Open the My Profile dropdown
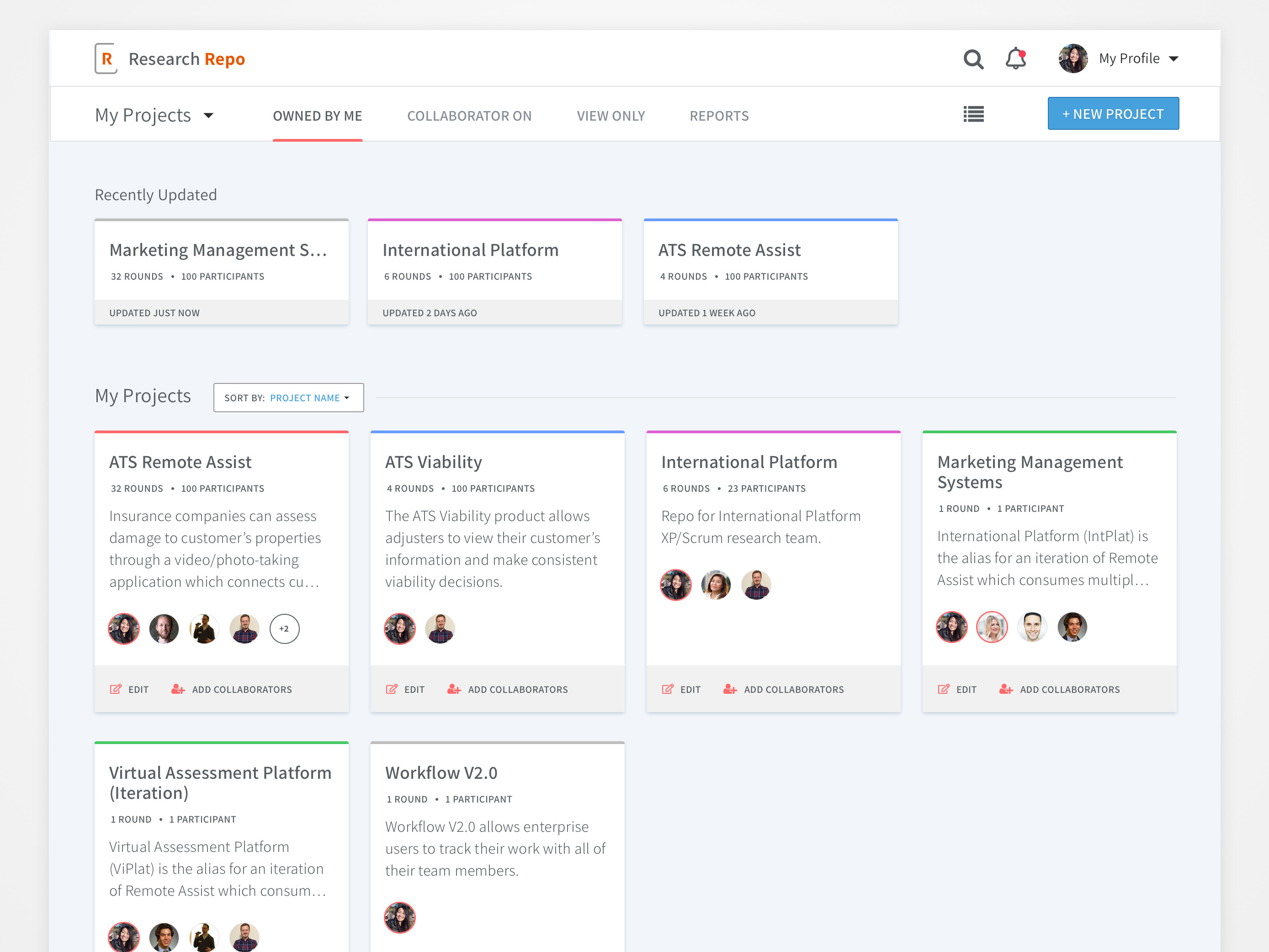 pyautogui.click(x=1139, y=58)
